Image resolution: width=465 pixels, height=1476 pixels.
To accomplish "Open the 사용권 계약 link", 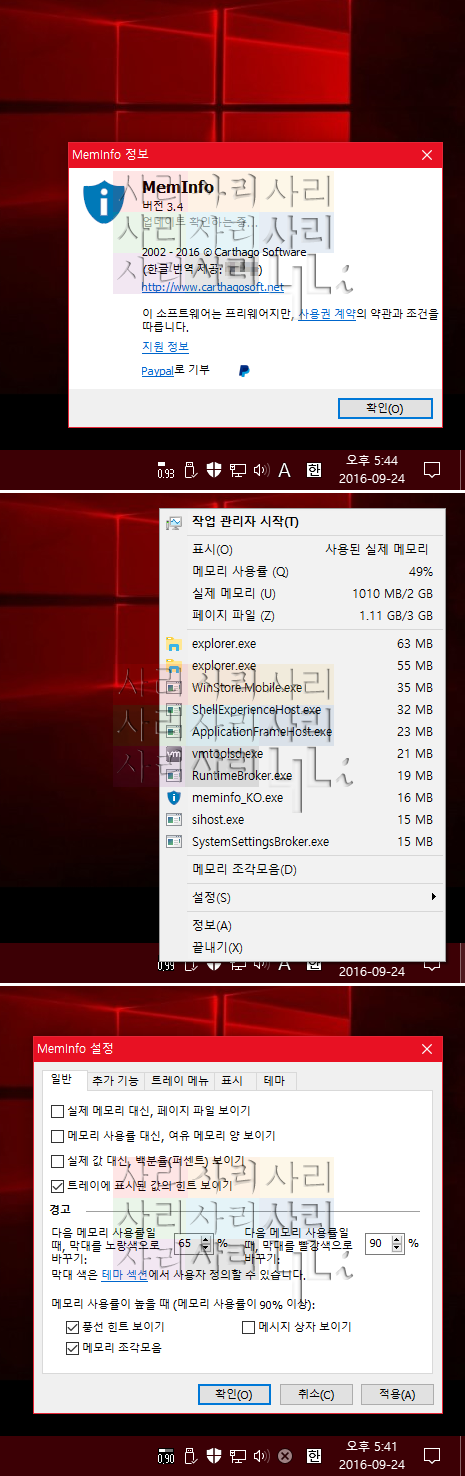I will tap(327, 313).
